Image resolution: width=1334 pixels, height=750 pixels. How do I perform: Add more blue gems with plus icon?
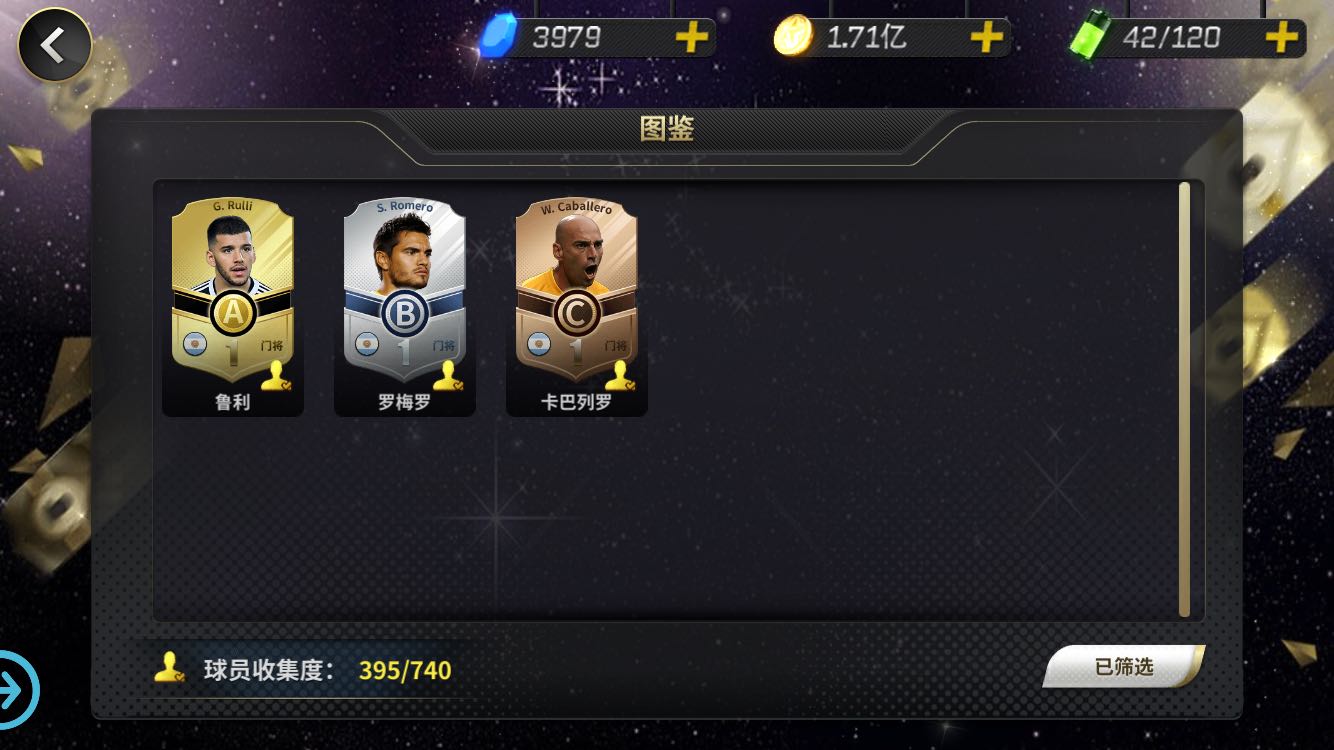691,38
